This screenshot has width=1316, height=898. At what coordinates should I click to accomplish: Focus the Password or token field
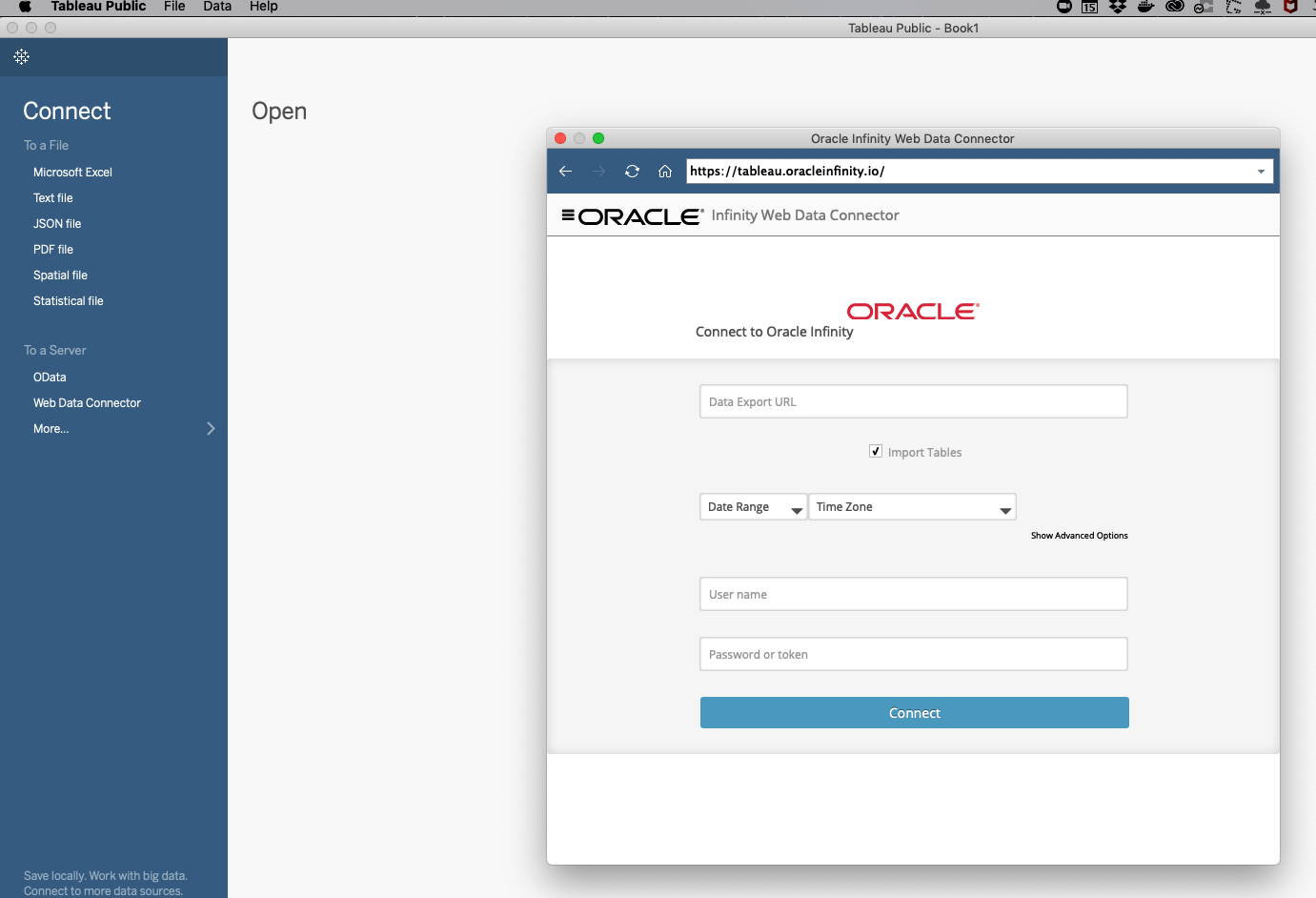(x=914, y=654)
